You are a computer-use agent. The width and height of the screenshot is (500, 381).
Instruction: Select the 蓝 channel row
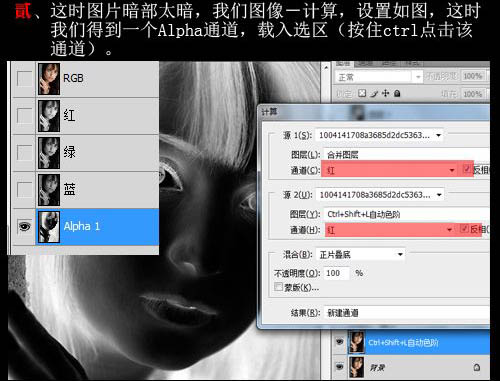click(x=86, y=190)
